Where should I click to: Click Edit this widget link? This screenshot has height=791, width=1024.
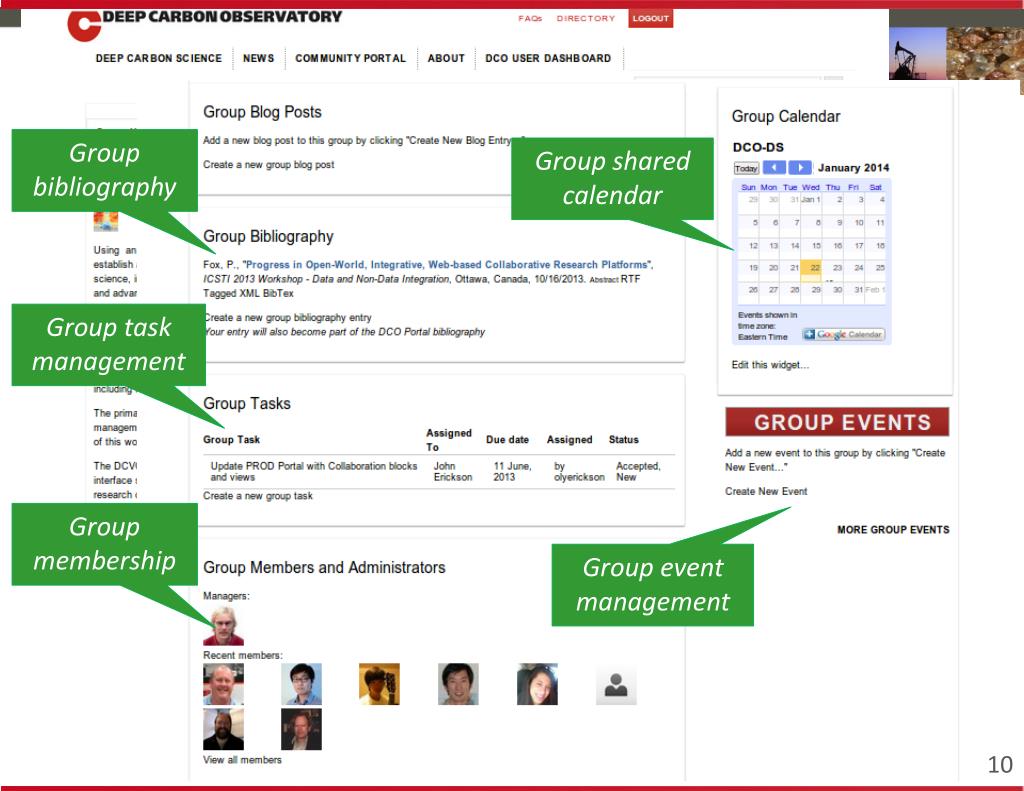click(770, 364)
